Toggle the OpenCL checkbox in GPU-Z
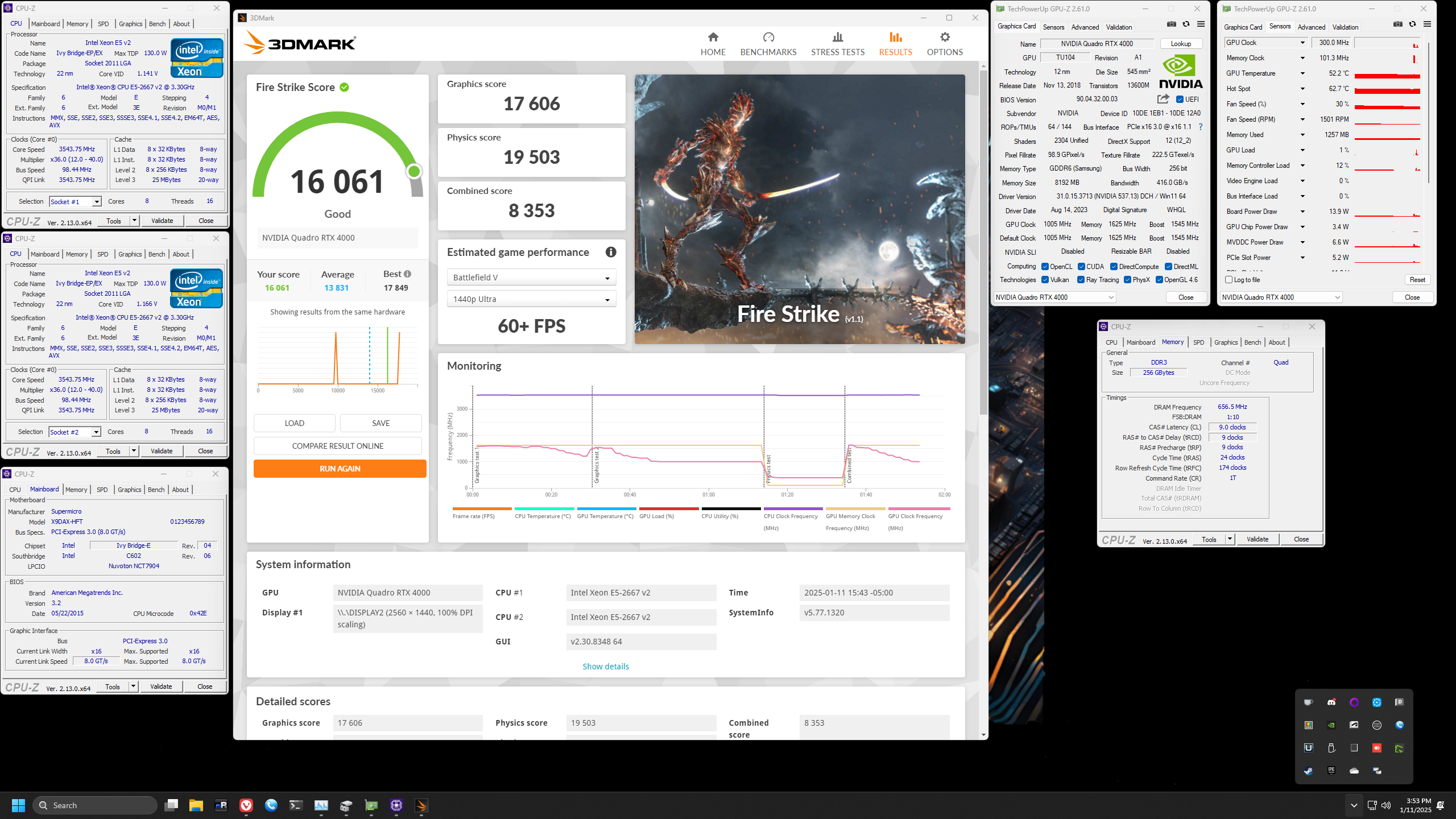Viewport: 1456px width, 819px height. [x=1045, y=267]
